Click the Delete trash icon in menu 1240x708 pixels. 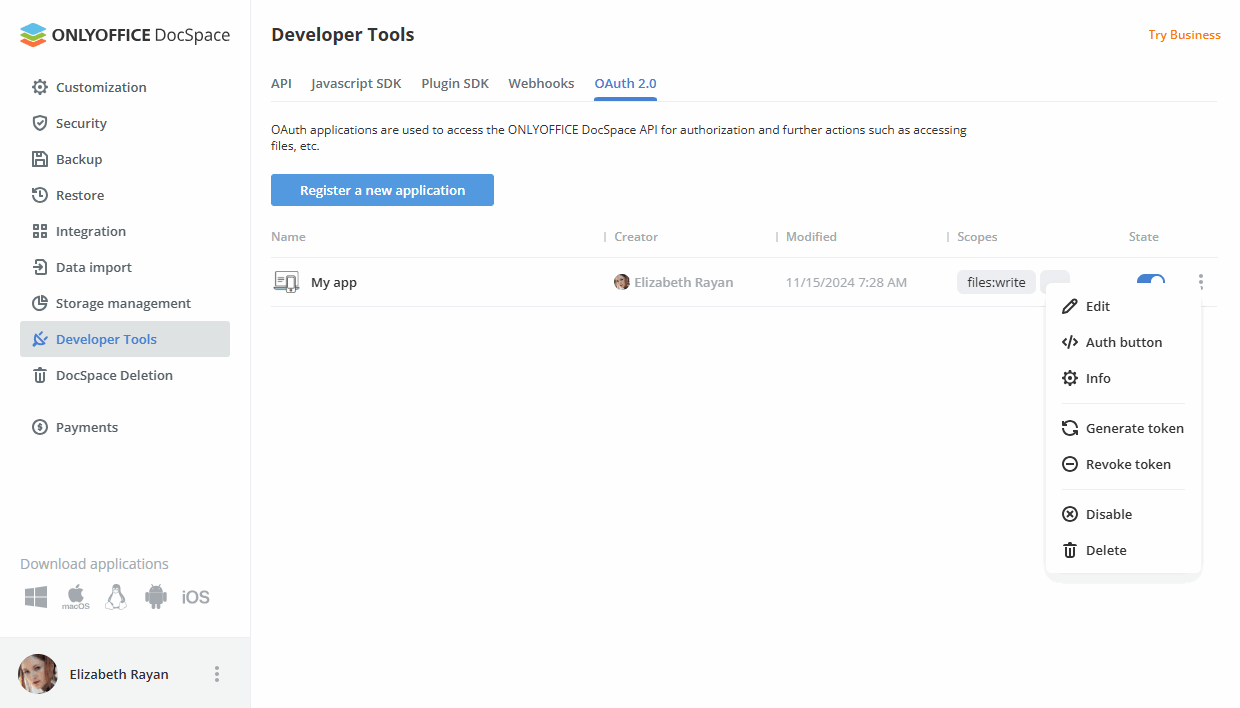(1070, 550)
